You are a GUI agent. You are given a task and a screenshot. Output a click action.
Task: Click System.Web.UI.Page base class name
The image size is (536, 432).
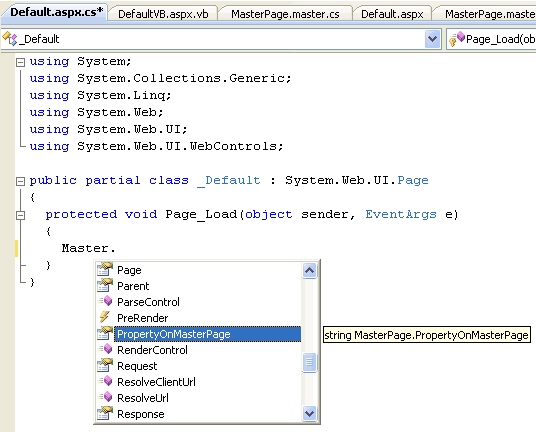tap(357, 180)
